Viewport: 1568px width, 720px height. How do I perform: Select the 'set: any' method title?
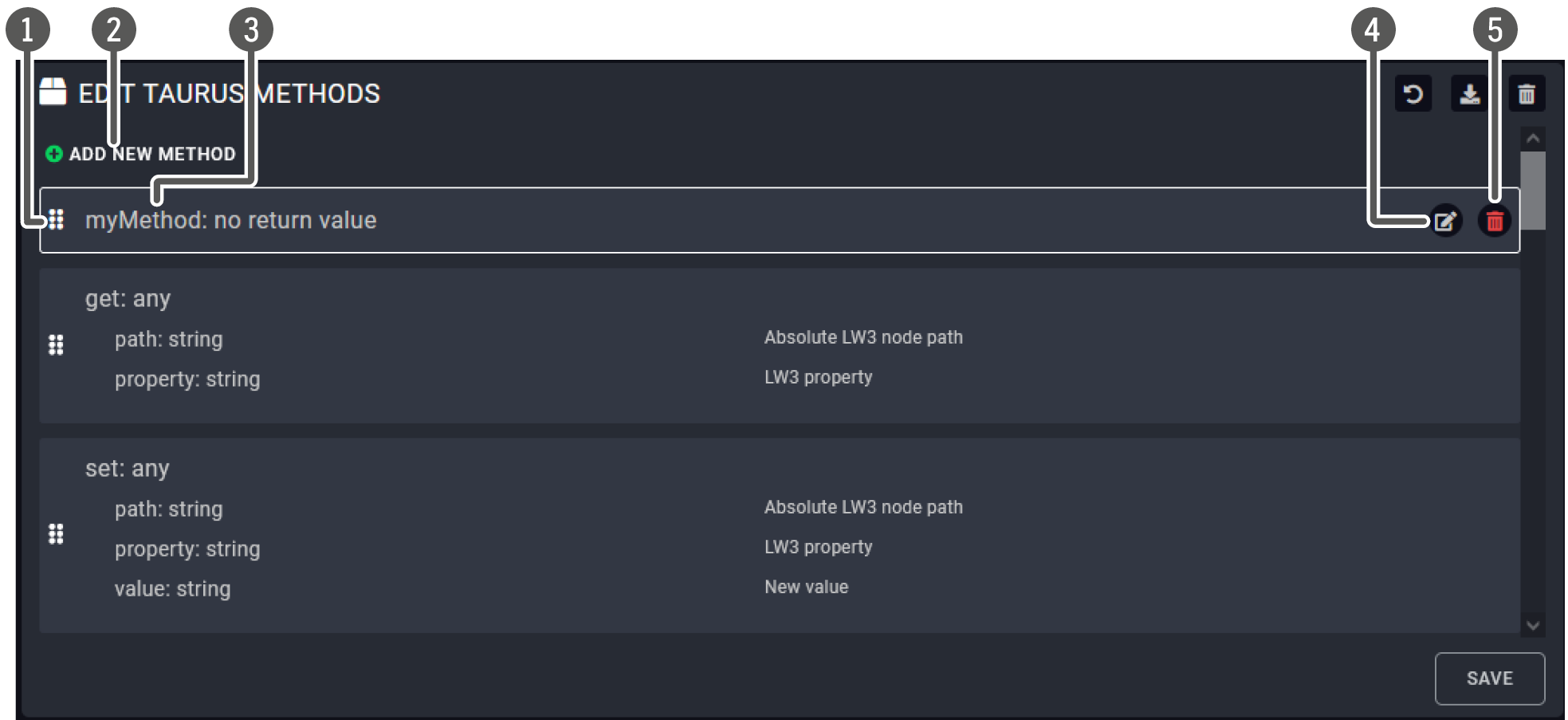[x=128, y=468]
